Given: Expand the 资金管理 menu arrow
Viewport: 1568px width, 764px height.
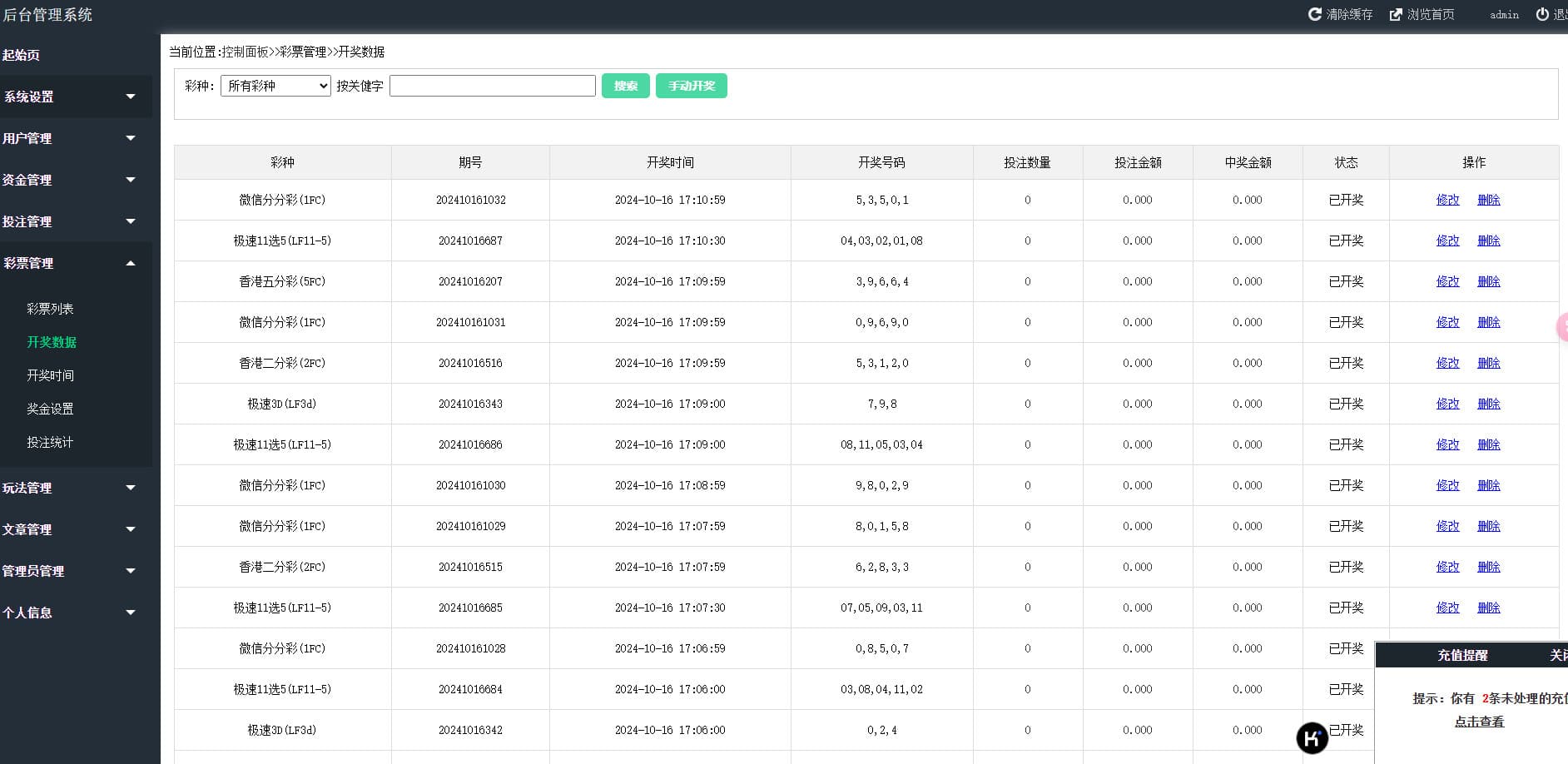Looking at the screenshot, I should pos(131,180).
